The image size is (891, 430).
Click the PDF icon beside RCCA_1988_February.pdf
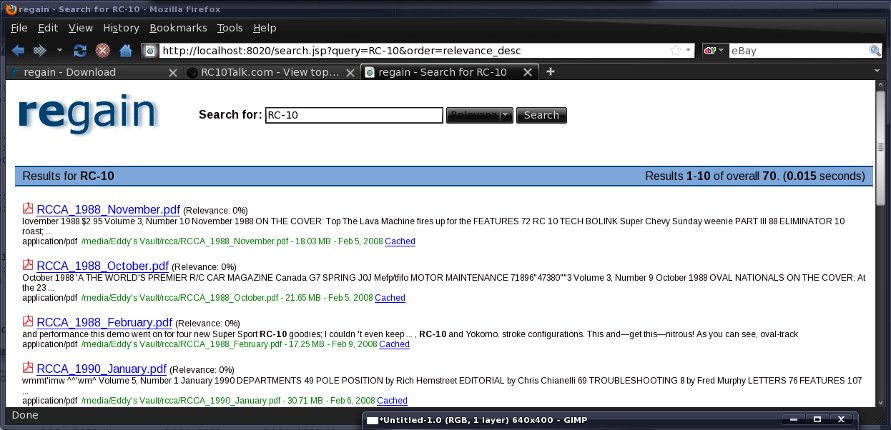click(28, 322)
